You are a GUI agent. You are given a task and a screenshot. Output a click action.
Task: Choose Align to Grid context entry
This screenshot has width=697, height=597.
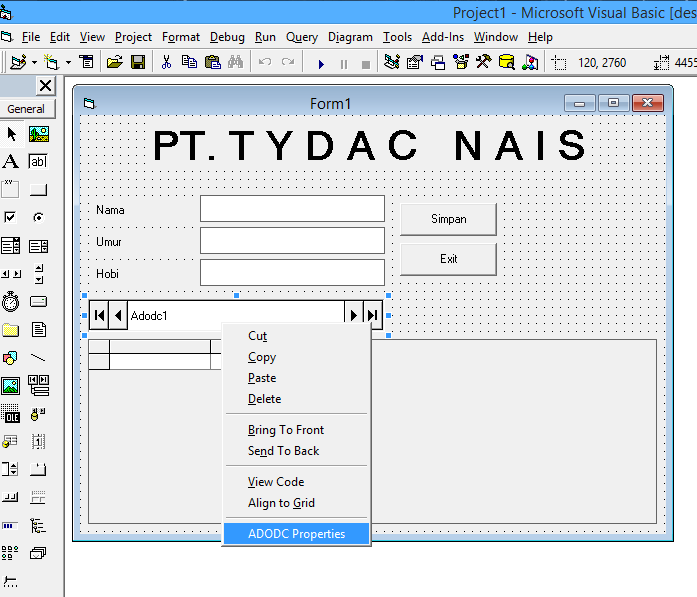[x=296, y=503]
